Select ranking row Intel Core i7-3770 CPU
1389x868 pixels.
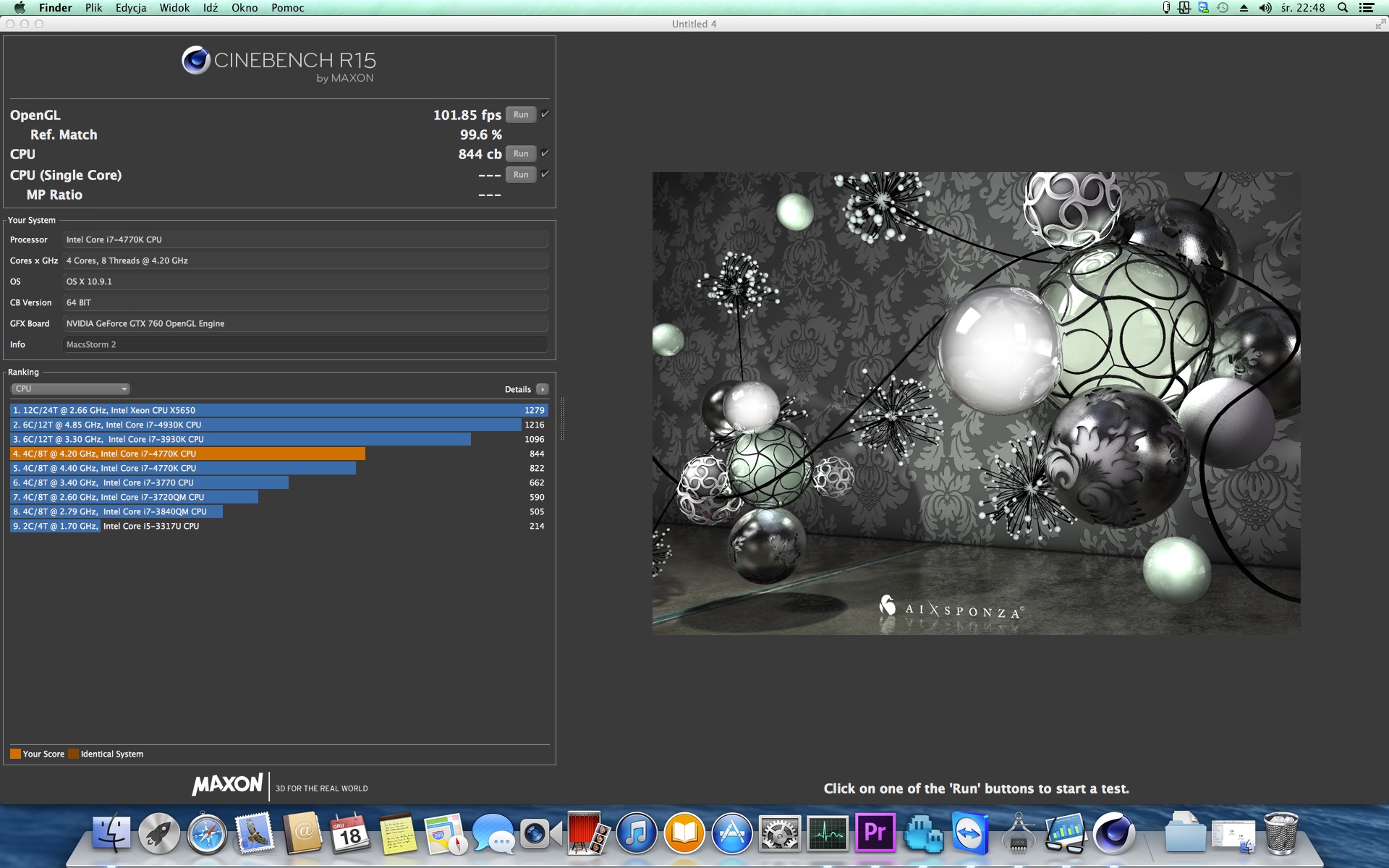pos(279,482)
